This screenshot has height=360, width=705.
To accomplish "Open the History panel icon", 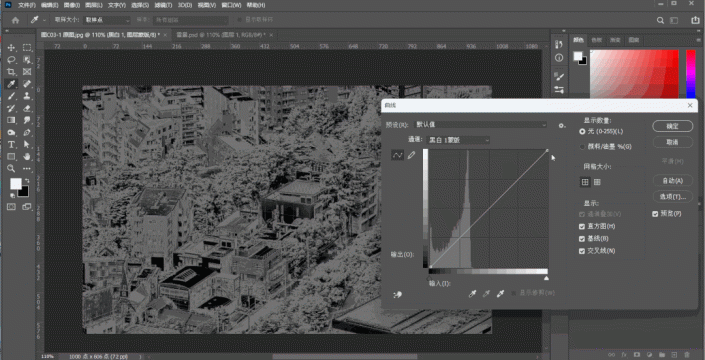I will [559, 44].
